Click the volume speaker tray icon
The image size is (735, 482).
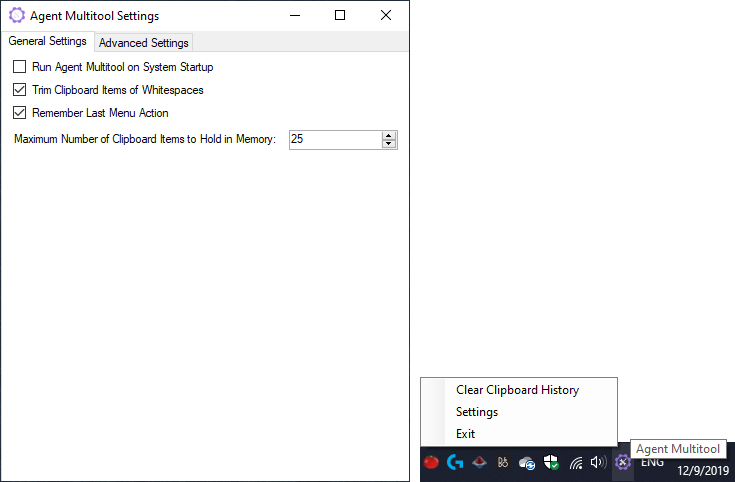click(x=599, y=463)
